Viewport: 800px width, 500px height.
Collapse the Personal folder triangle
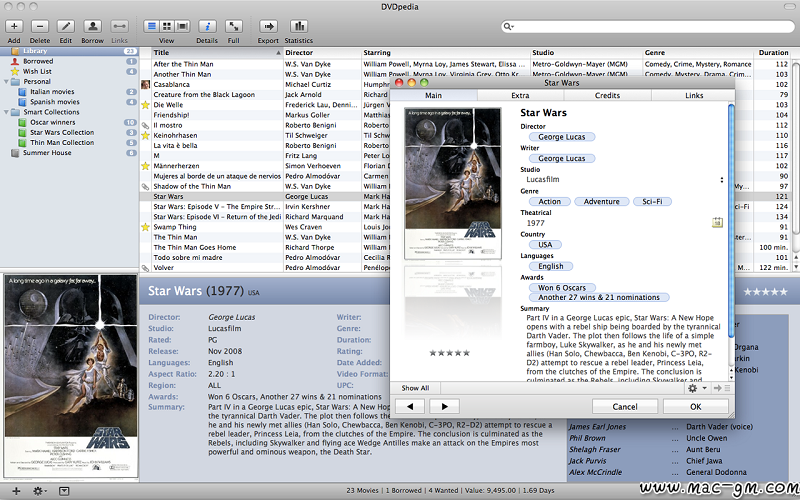coord(6,82)
